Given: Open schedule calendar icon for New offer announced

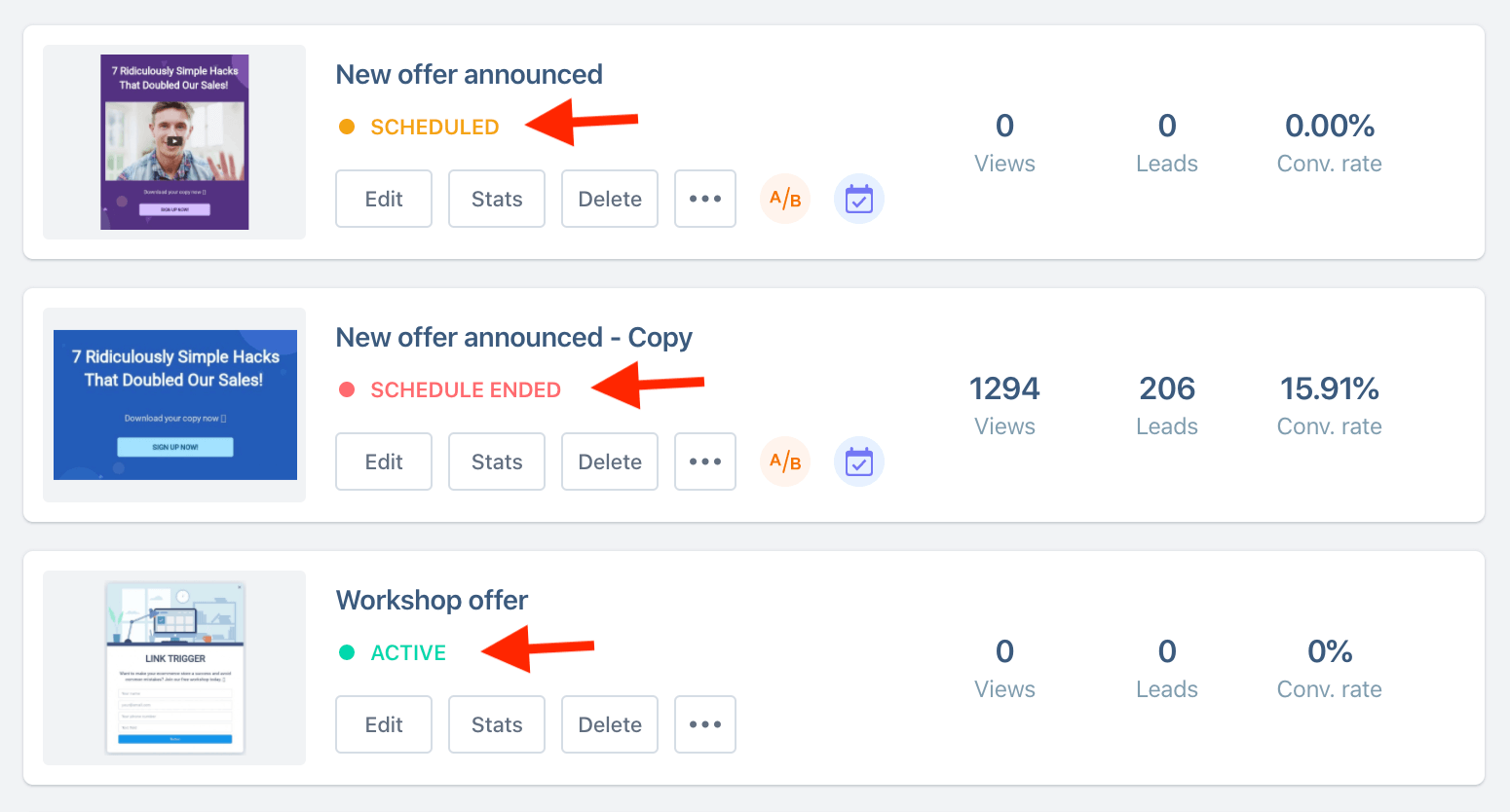Looking at the screenshot, I should tap(859, 199).
